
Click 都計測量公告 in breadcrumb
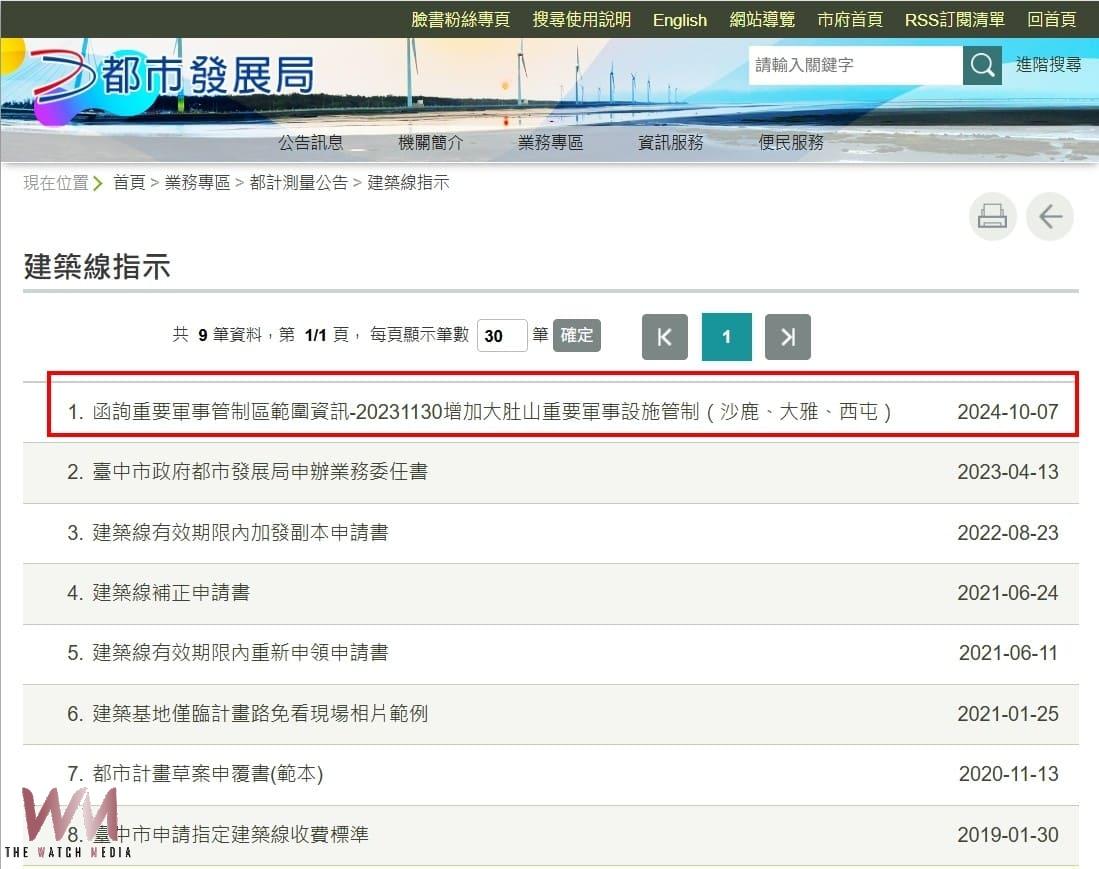click(299, 183)
